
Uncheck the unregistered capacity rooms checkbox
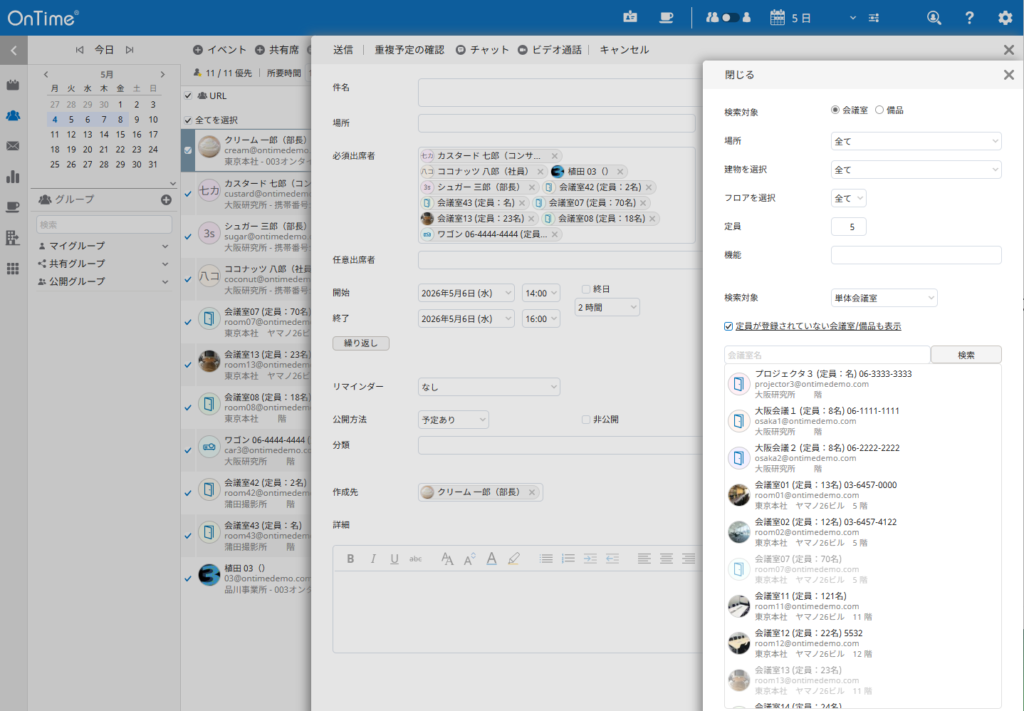729,326
